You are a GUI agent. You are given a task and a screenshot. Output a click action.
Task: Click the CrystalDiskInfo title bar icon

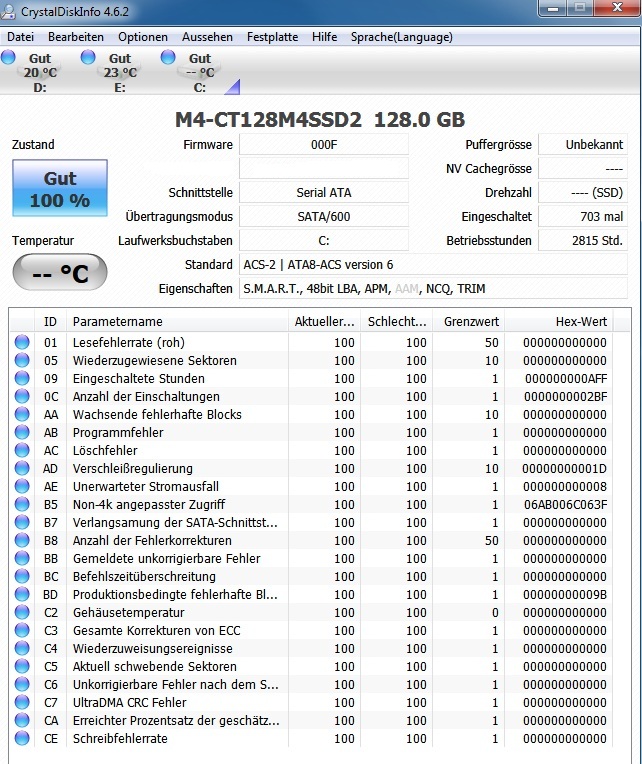8,11
